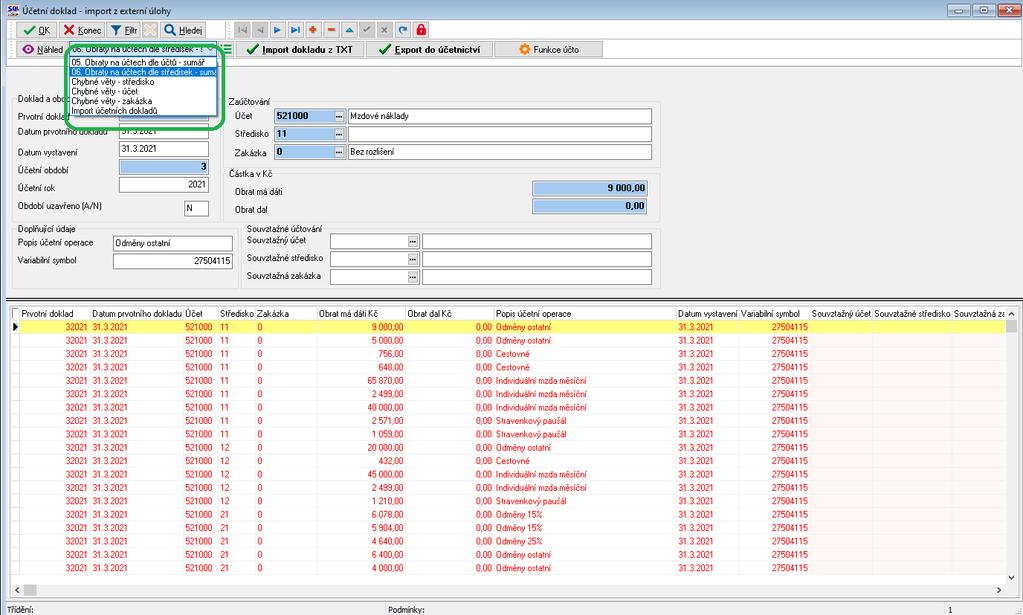Open Souvztažná zakázka lookup button

pos(412,277)
